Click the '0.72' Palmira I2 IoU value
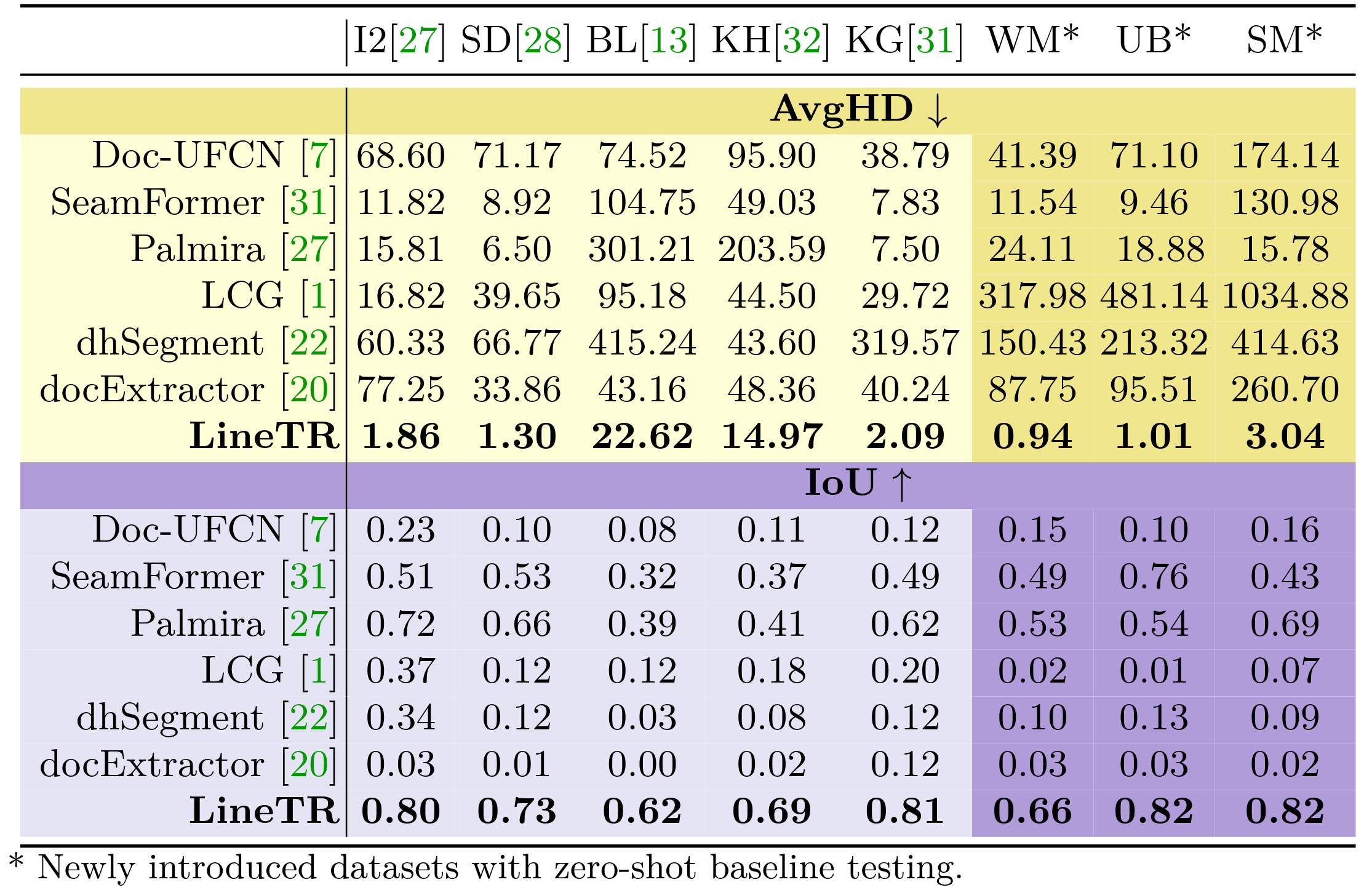 (401, 624)
